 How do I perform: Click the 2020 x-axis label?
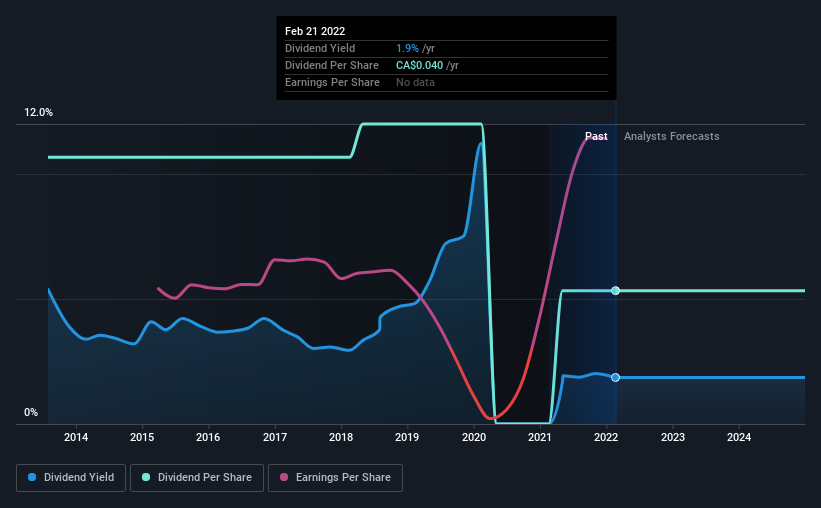474,437
